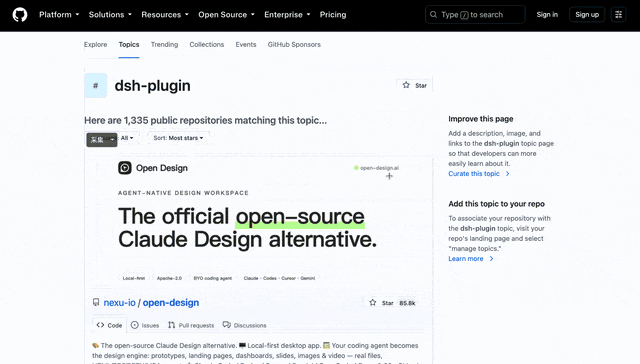
Task: Expand the Solutions dropdown
Action: [x=110, y=15]
